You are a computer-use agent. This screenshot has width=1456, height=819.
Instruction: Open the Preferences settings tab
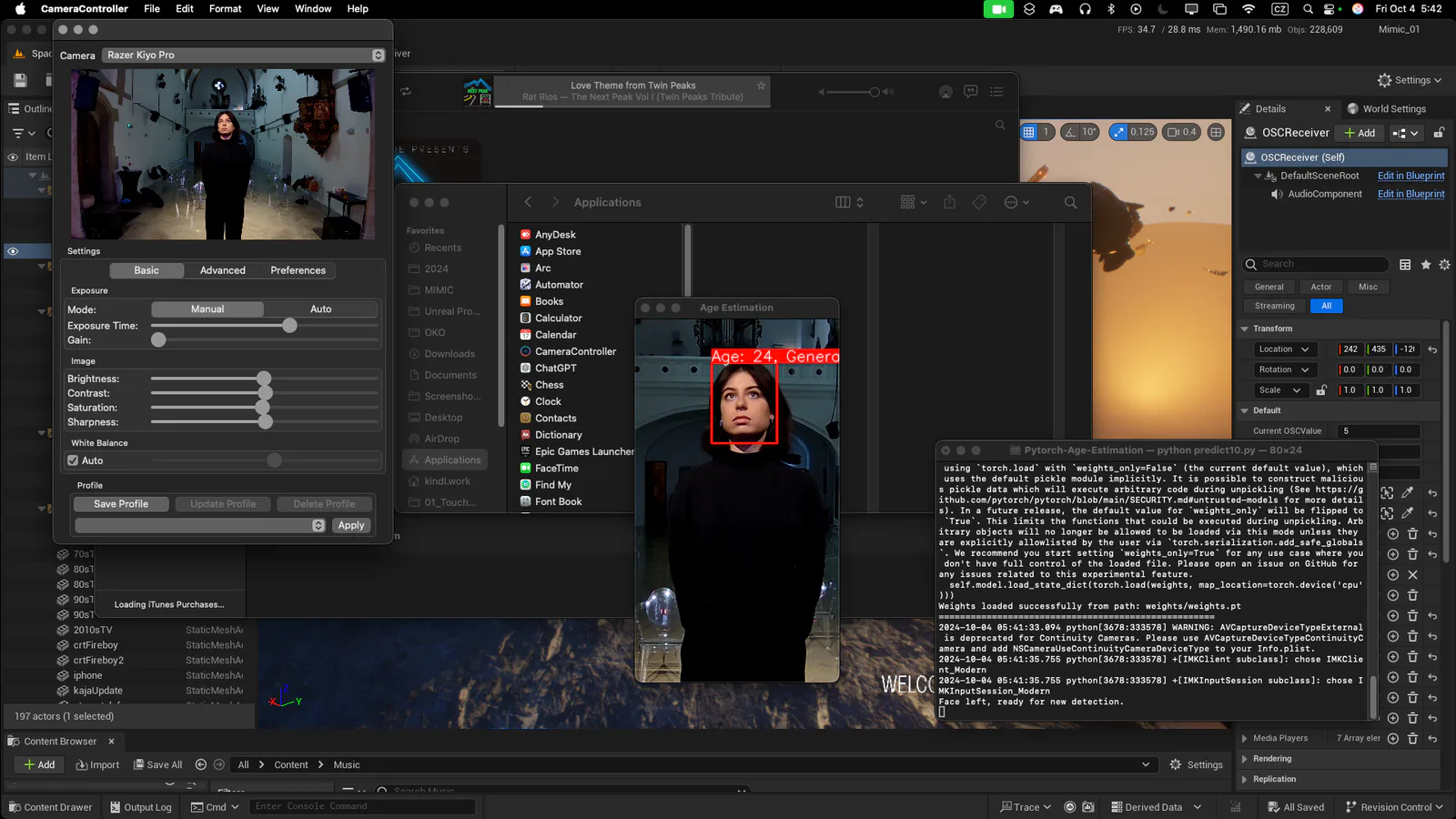[298, 270]
